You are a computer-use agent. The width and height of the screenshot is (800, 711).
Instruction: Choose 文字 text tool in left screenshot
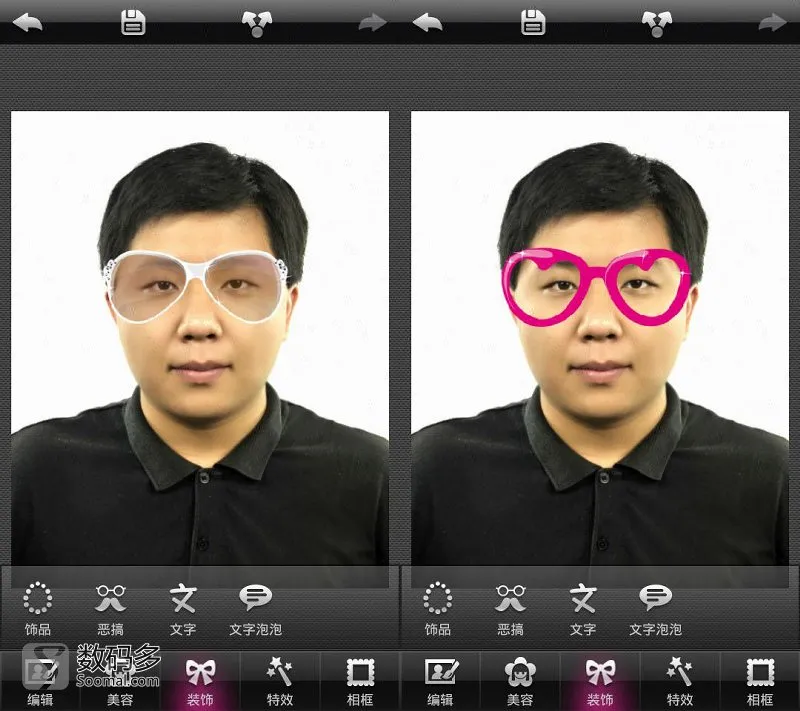(183, 609)
